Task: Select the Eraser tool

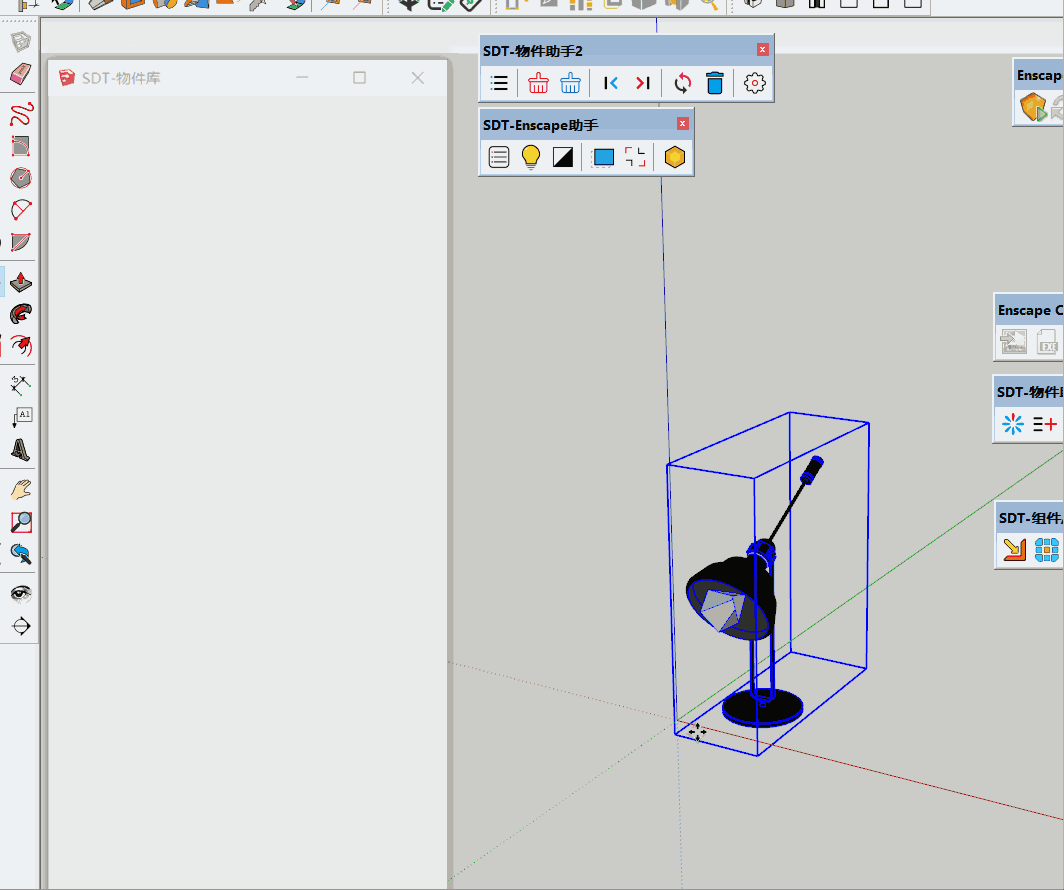Action: point(20,74)
